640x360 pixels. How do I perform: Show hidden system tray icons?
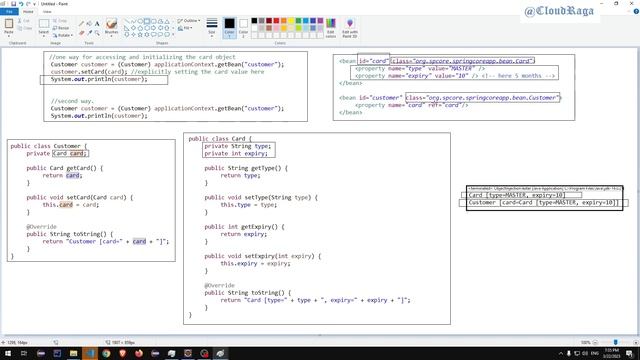(561, 353)
